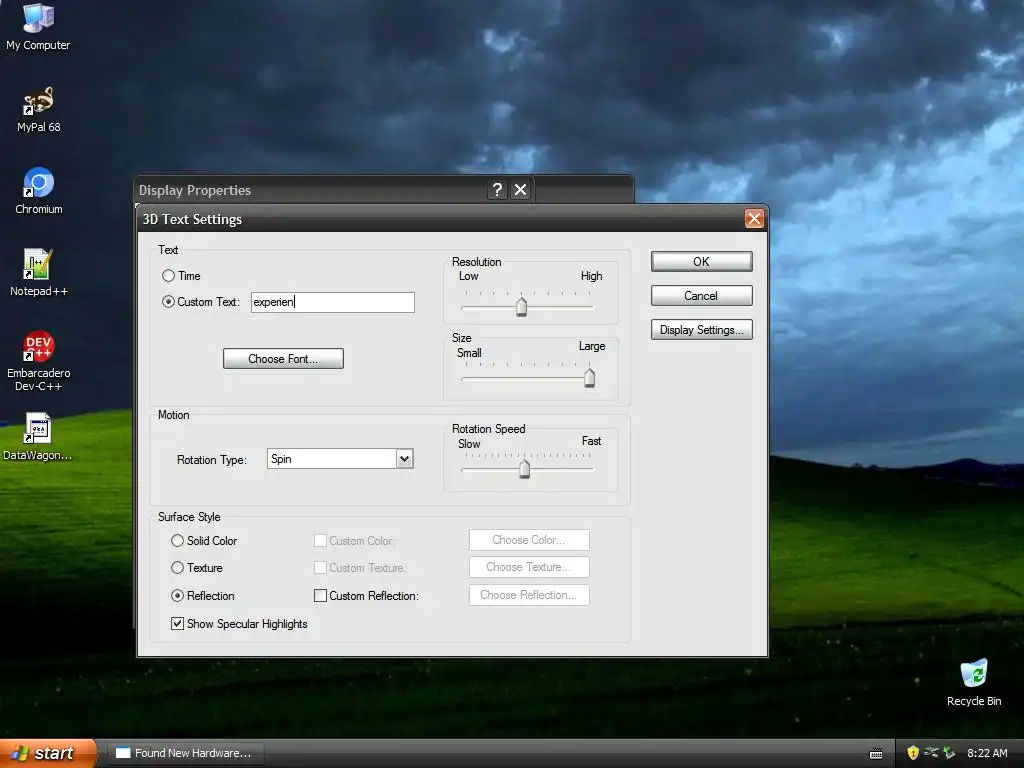
Task: Select the Texture surface style
Action: point(178,568)
